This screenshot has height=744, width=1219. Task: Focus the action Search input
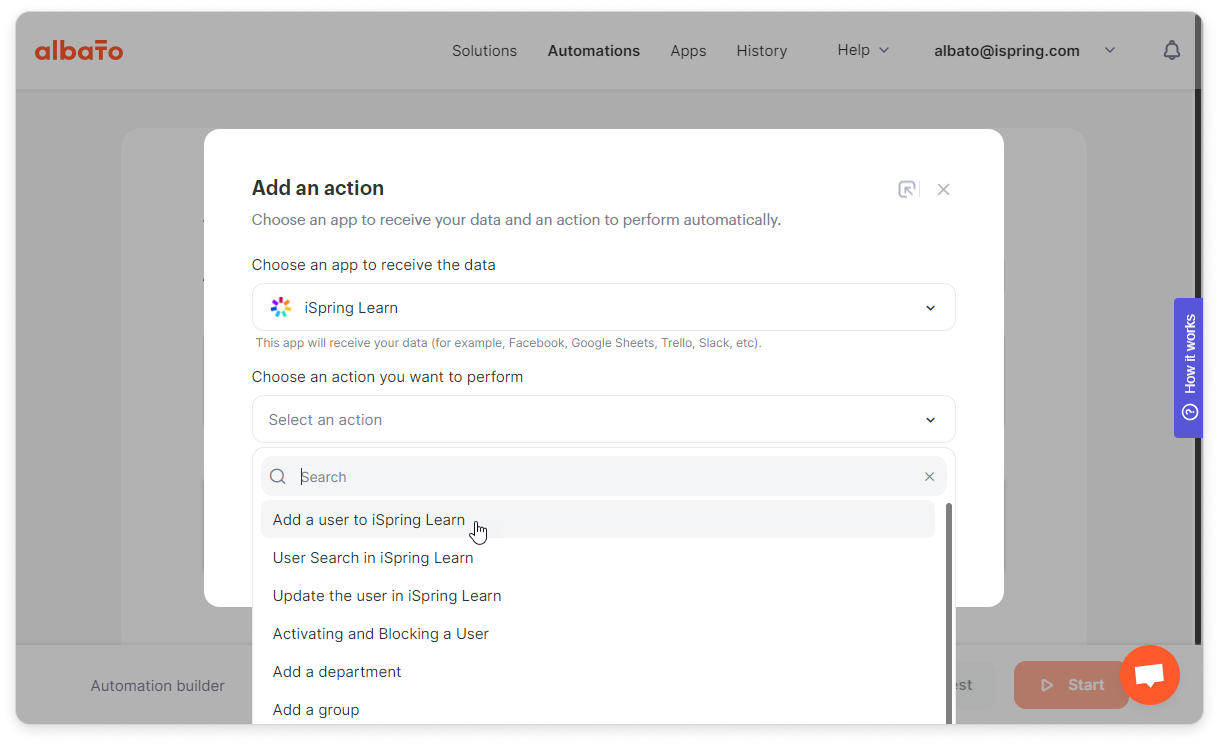pyautogui.click(x=604, y=477)
